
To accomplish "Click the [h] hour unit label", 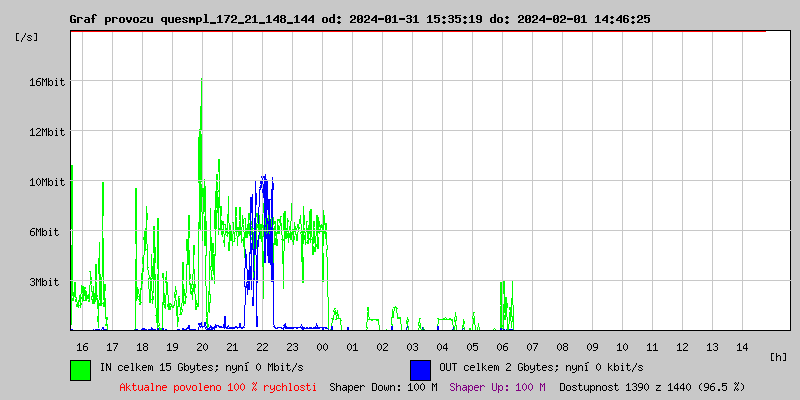I will 779,356.
